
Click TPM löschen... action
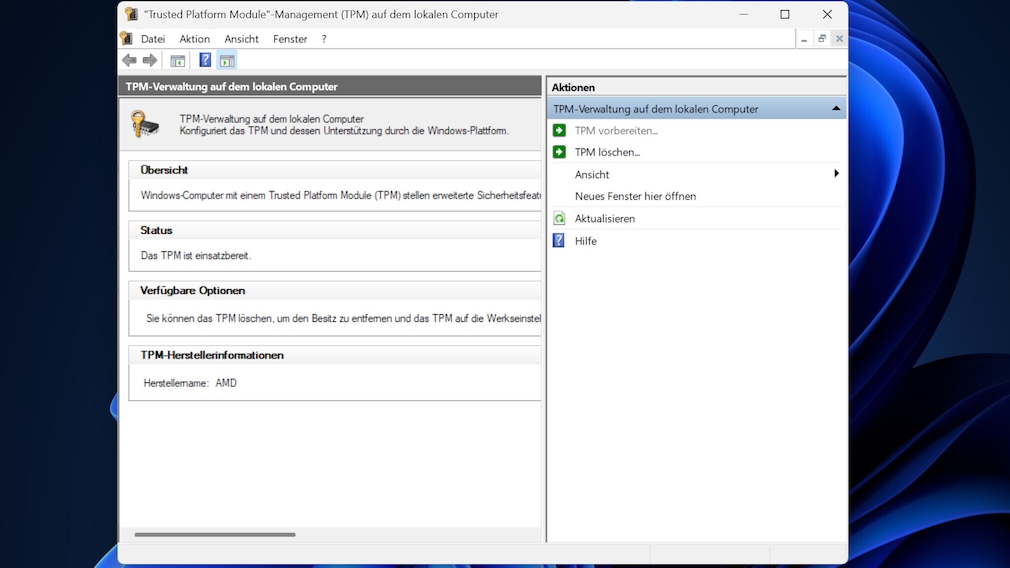(x=607, y=152)
